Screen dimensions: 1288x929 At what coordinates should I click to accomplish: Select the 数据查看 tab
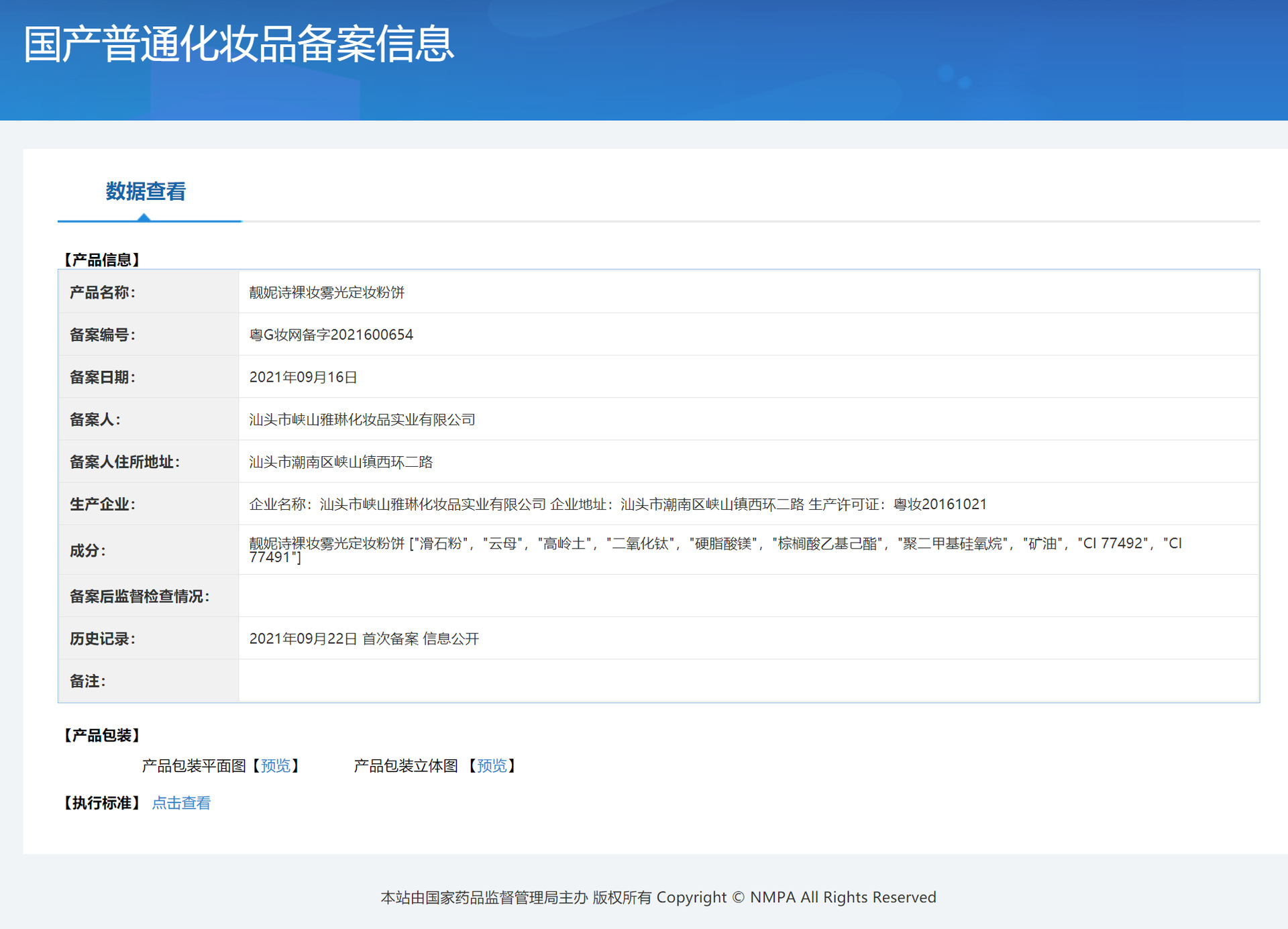[146, 192]
